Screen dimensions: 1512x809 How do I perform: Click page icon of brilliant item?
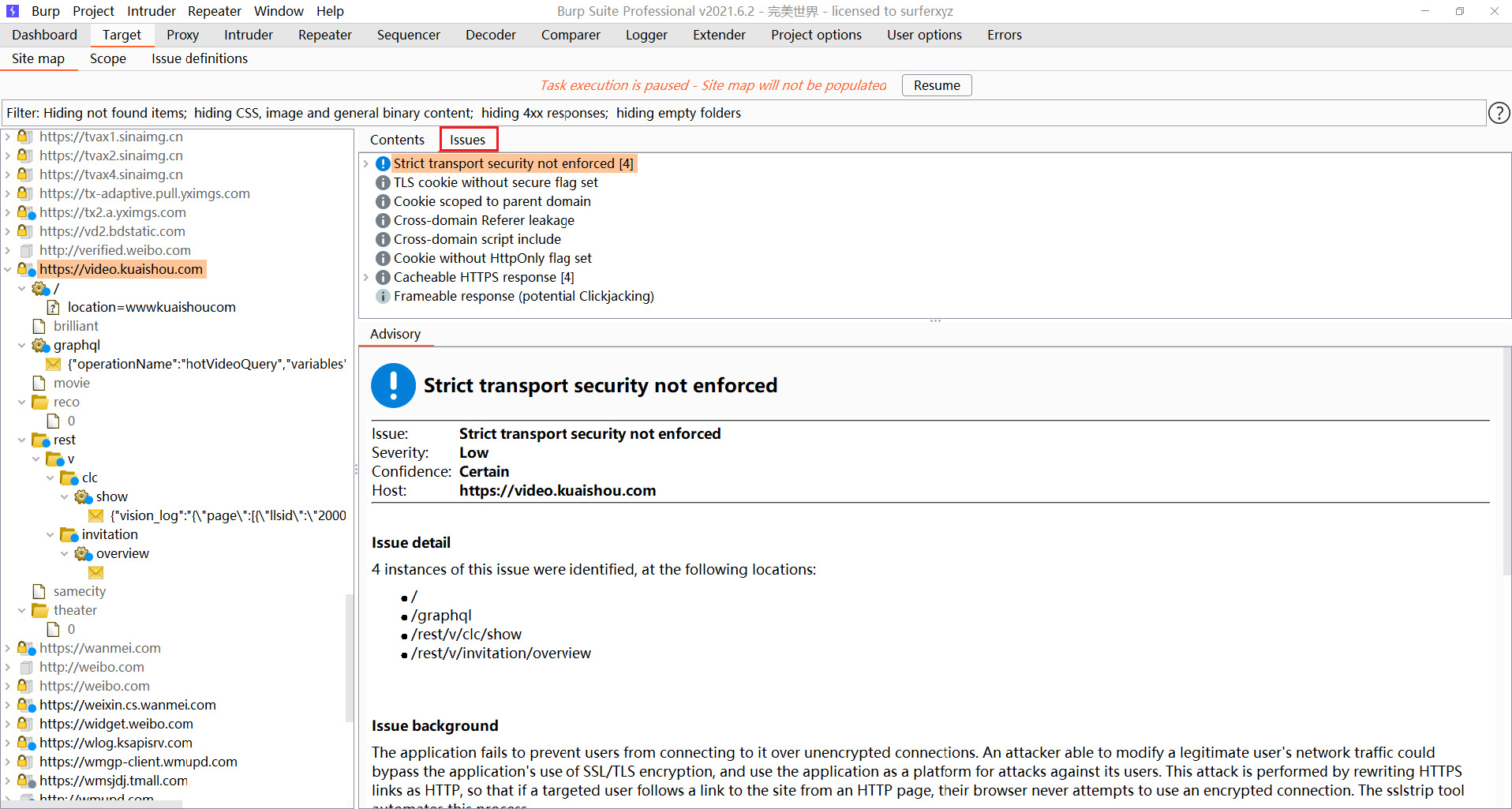click(39, 326)
